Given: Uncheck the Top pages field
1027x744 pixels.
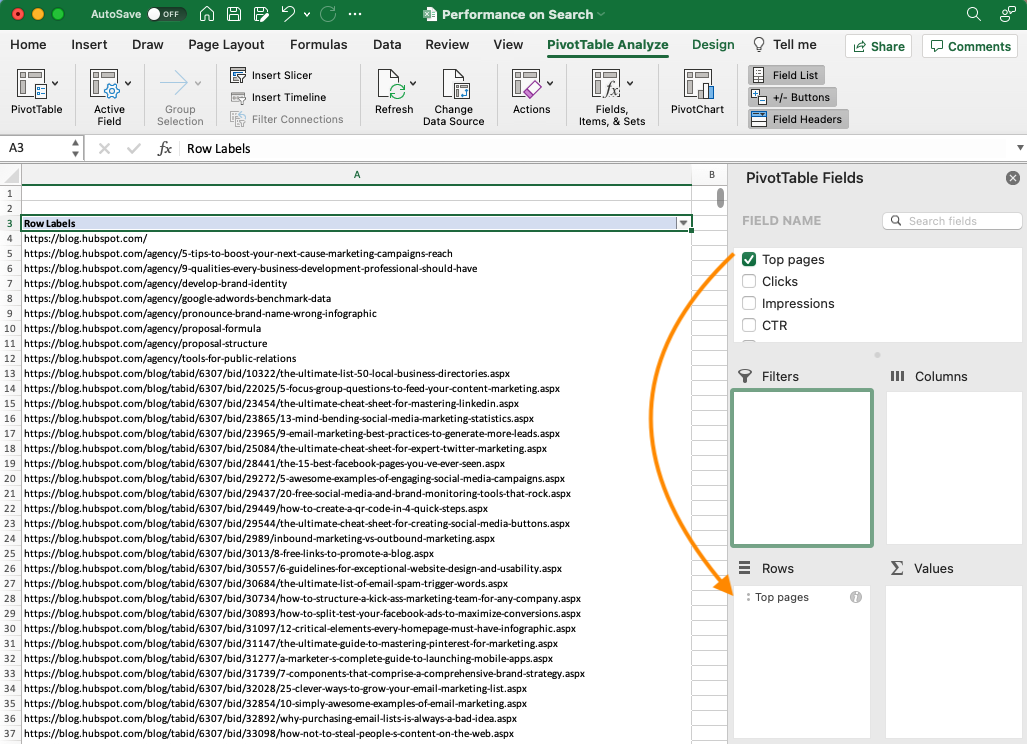Looking at the screenshot, I should pos(748,259).
